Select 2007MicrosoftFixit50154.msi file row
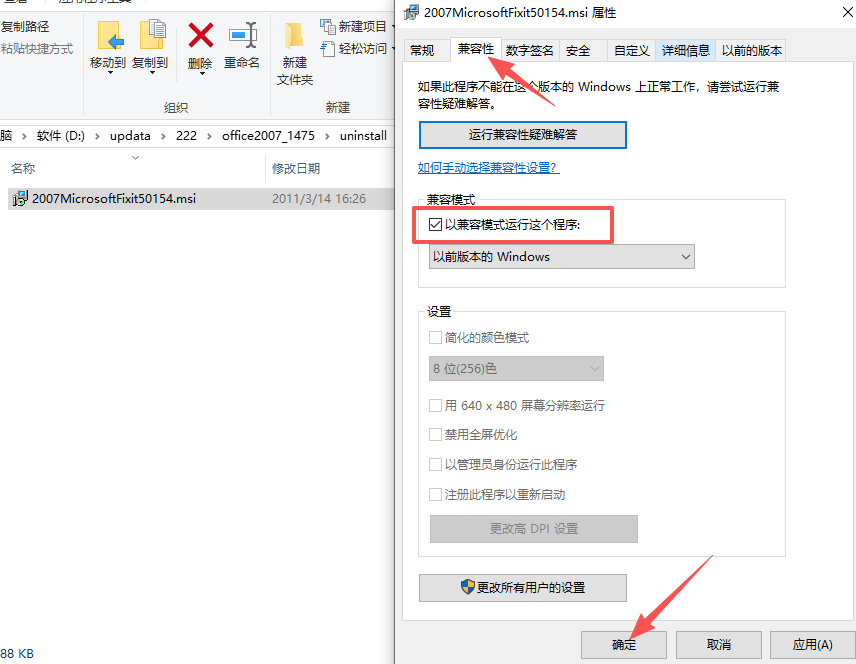 201,199
